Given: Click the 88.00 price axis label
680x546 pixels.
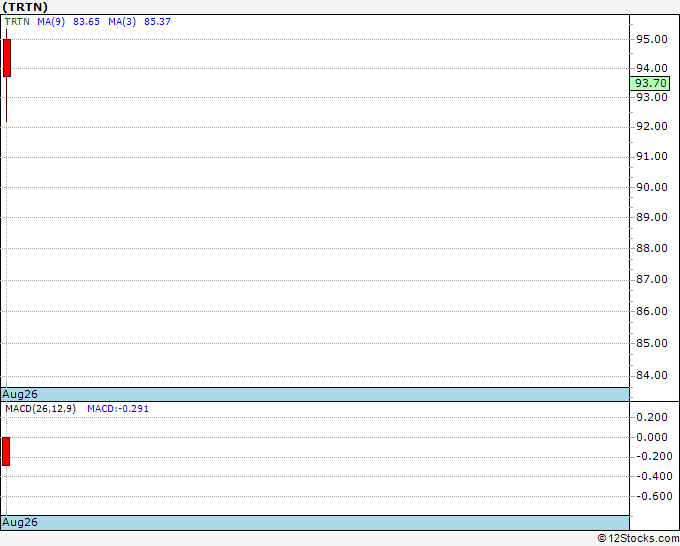Looking at the screenshot, I should pyautogui.click(x=651, y=248).
